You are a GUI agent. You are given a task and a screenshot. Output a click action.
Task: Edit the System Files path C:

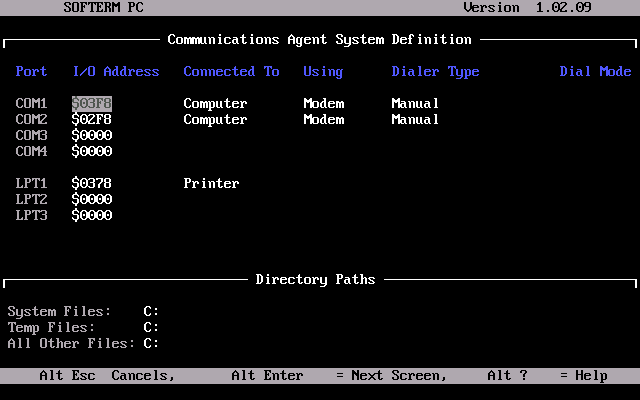151,311
